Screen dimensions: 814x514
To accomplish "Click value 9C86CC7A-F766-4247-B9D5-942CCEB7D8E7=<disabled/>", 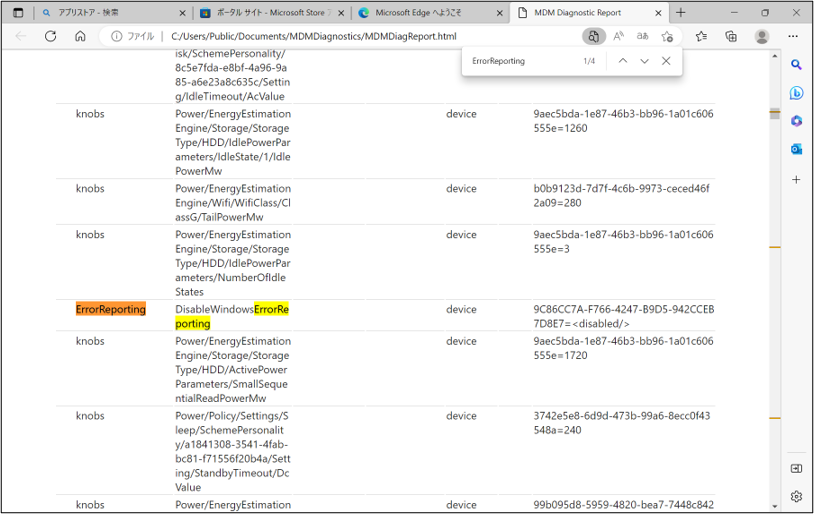I will coord(623,317).
